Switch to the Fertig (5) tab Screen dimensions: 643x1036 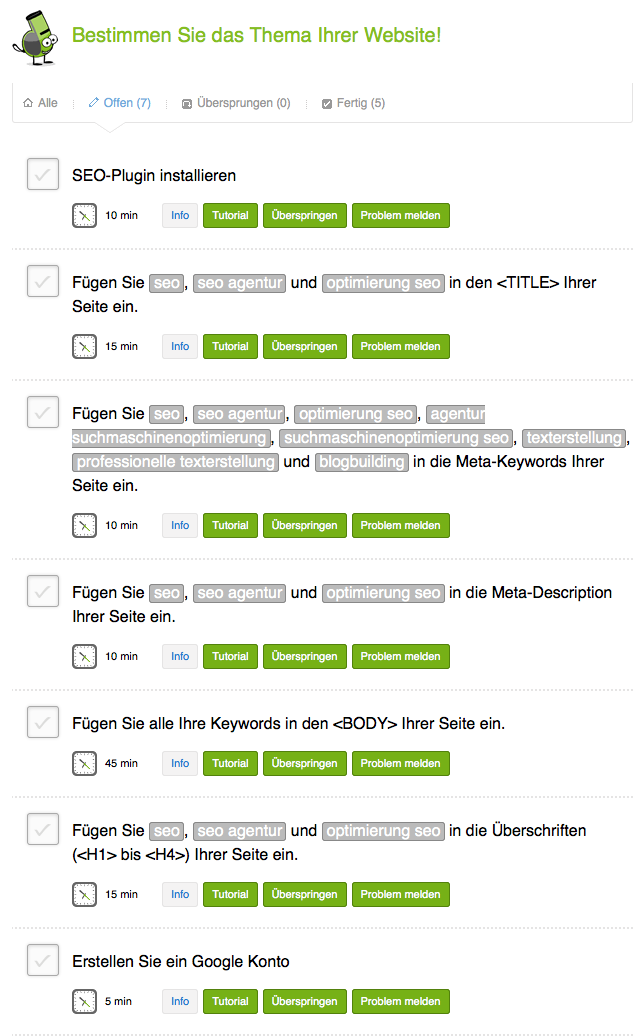tap(360, 103)
